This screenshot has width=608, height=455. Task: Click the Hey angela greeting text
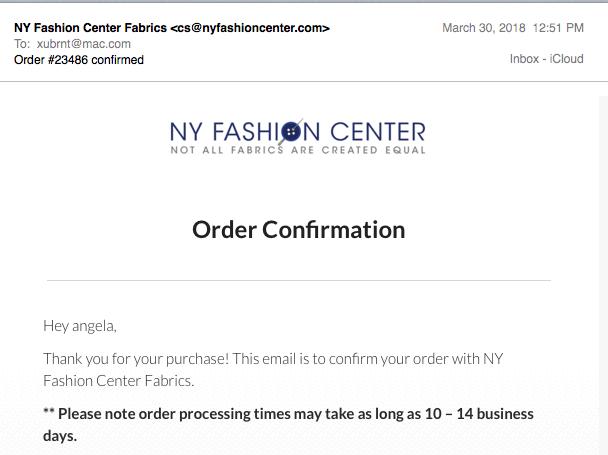(80, 326)
